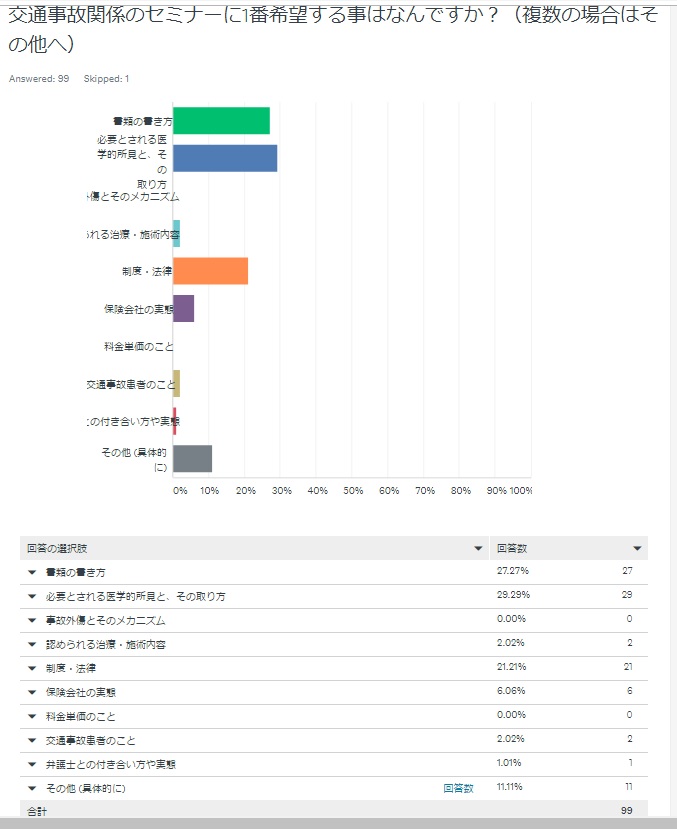Expand the 弁護士との付き合い方や実態 row arrow
The image size is (677, 829).
[32, 764]
